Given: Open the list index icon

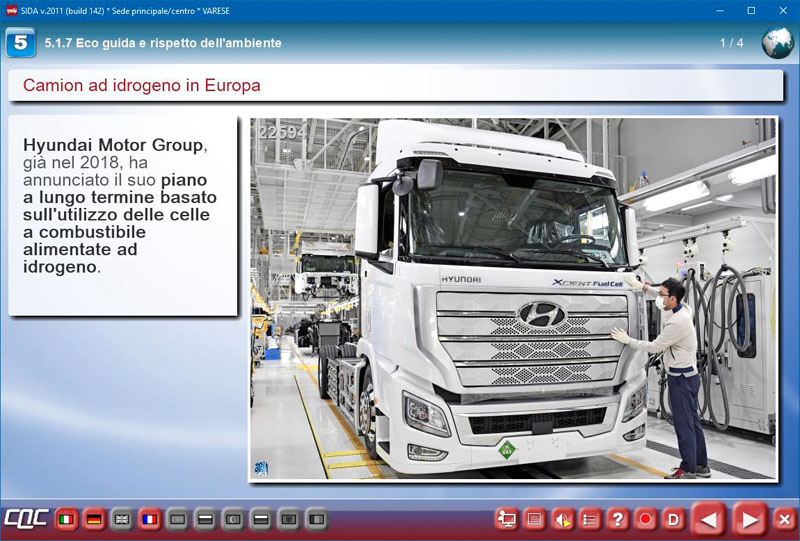Looking at the screenshot, I should coord(591,519).
